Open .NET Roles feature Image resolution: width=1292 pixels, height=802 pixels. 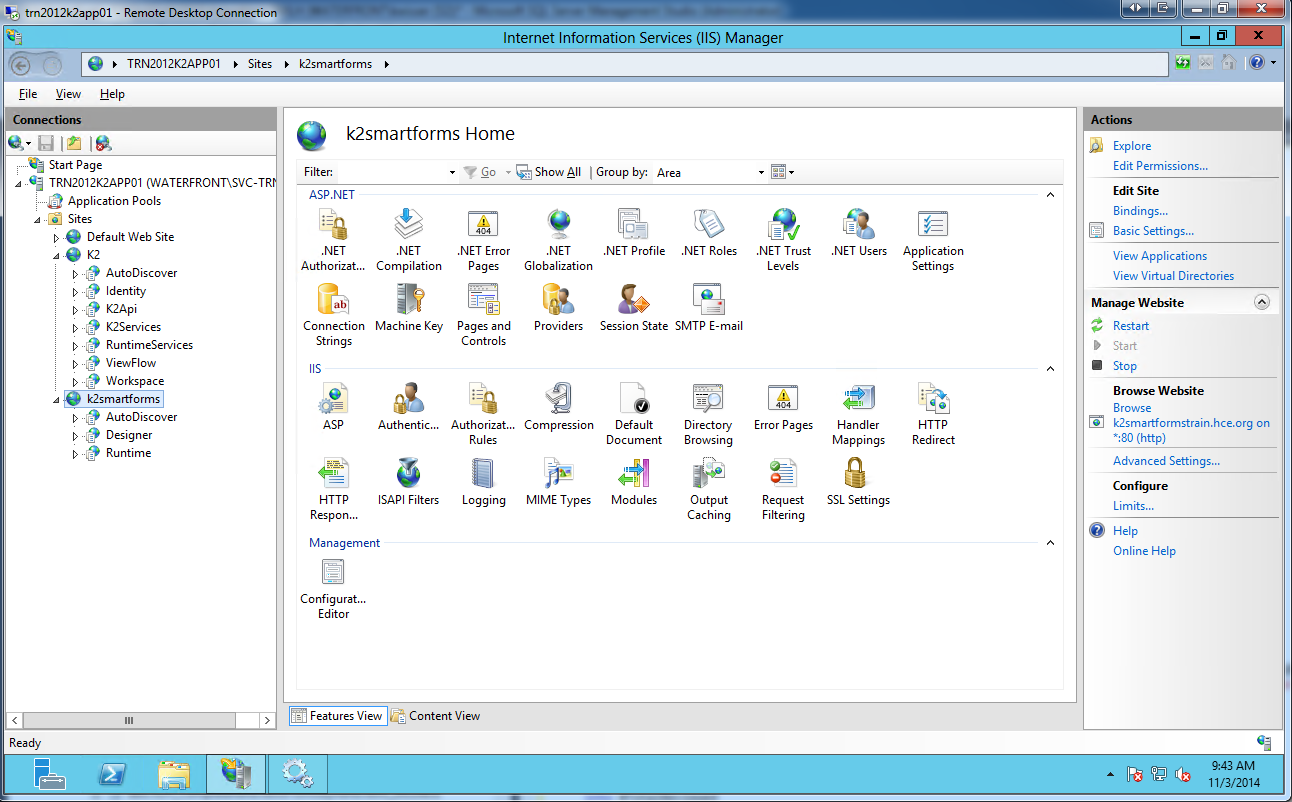708,233
